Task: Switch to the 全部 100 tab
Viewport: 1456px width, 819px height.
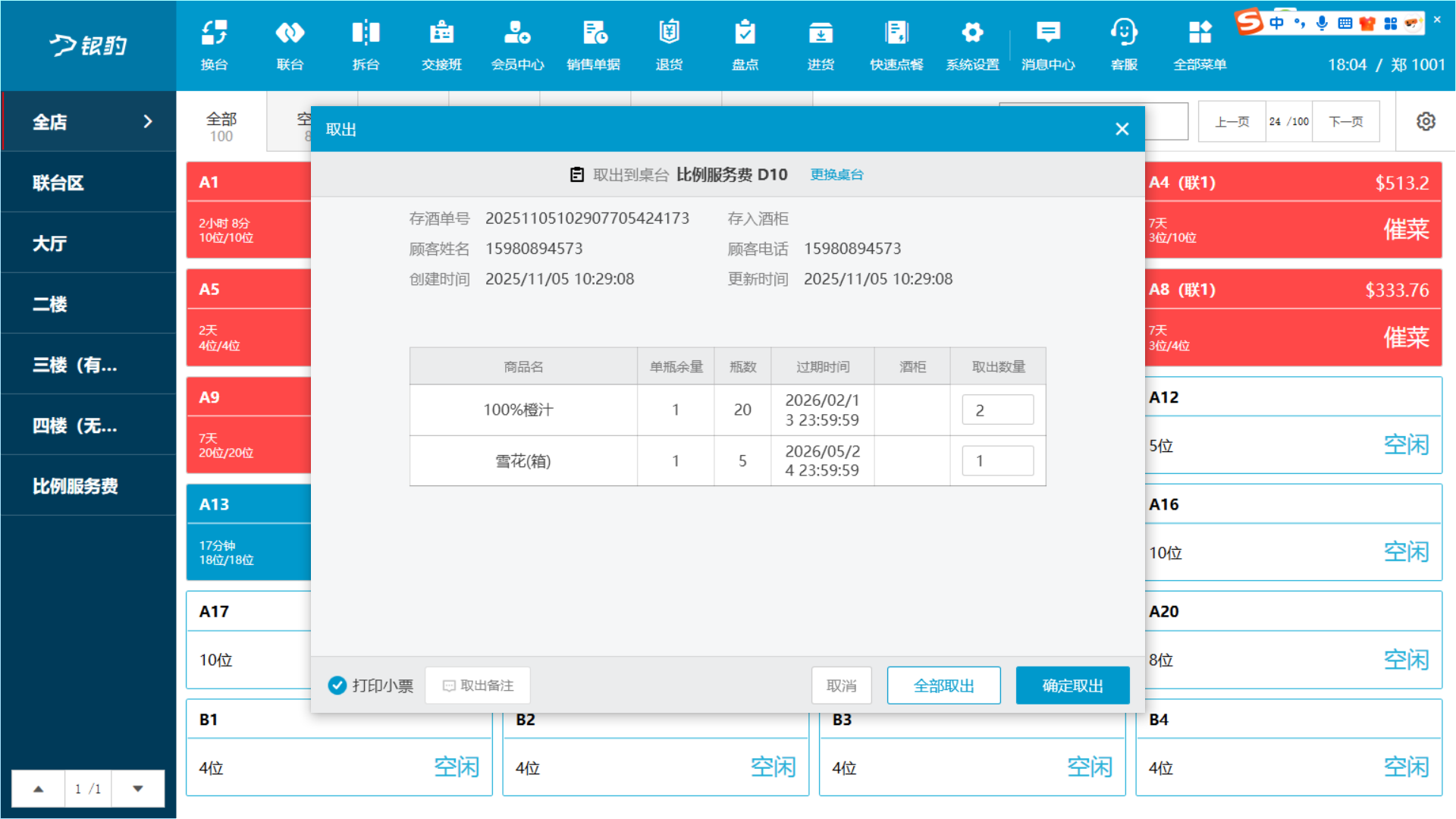Action: 221,127
